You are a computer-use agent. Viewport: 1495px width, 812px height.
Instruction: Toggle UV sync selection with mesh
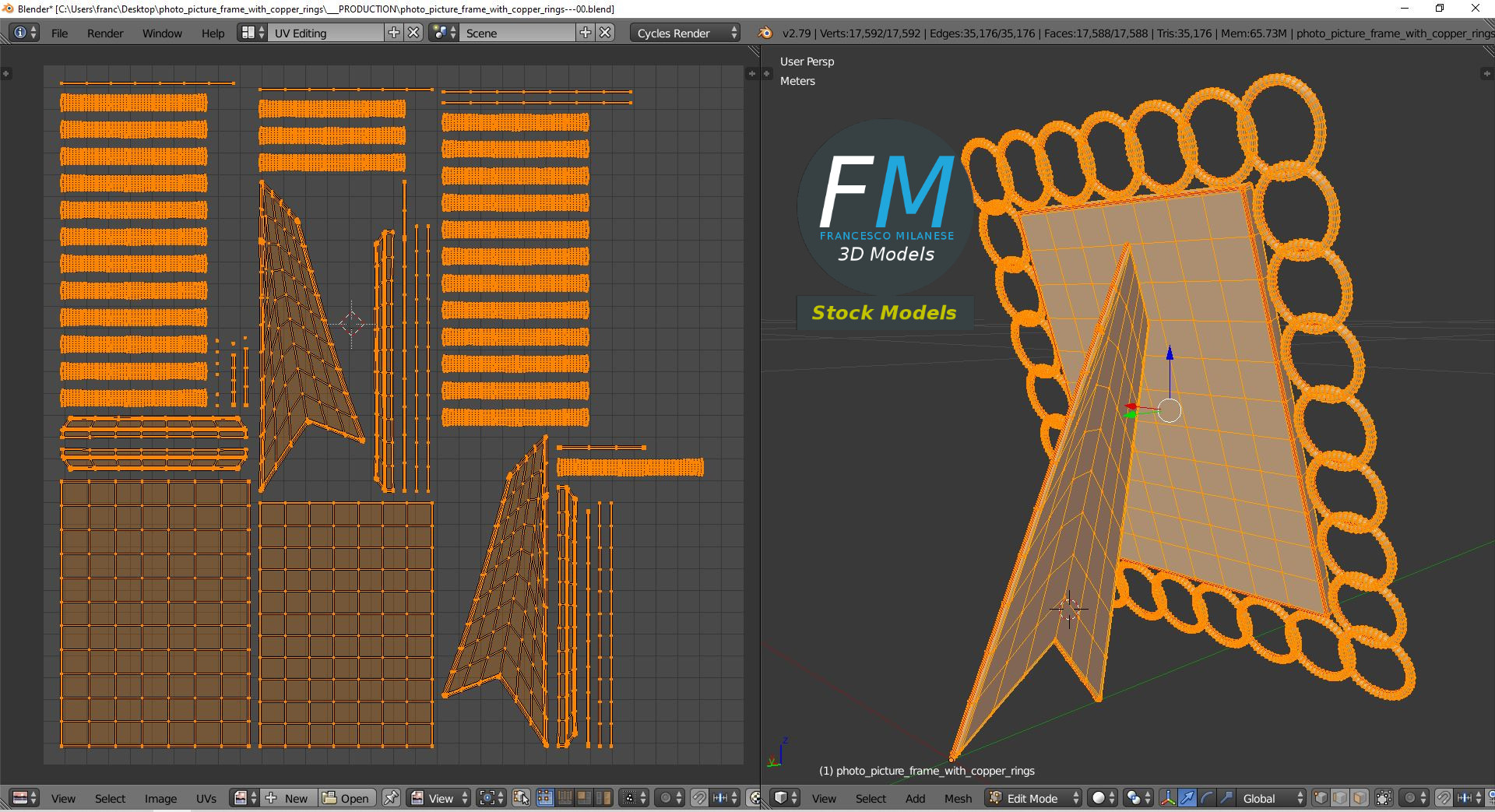click(522, 798)
